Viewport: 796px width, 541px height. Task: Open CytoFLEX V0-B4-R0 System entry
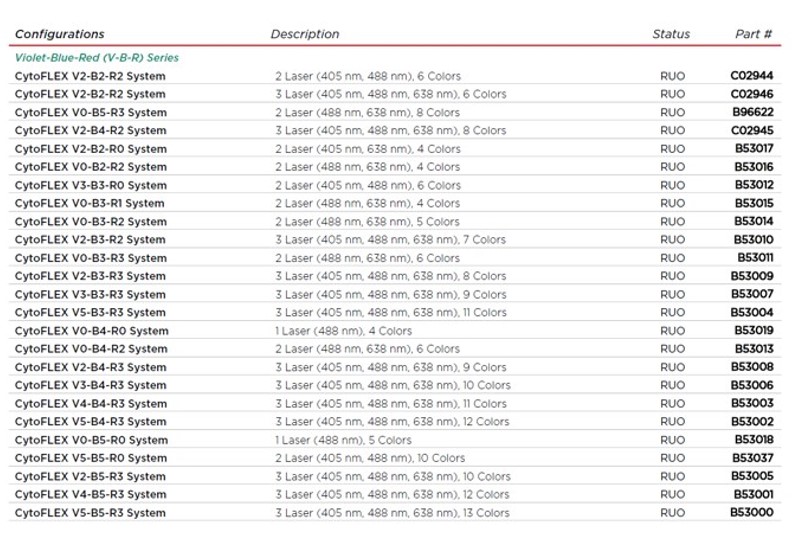coord(91,331)
